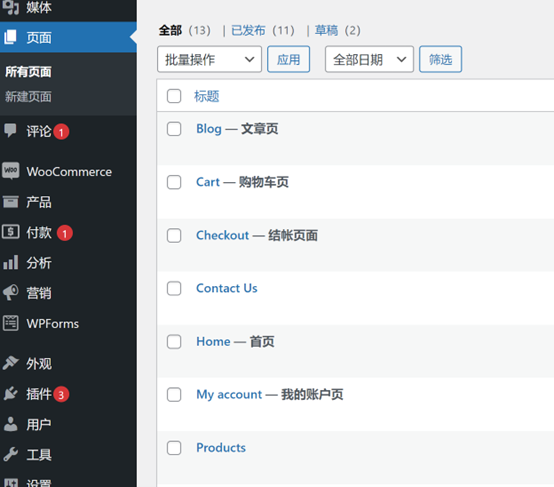Check the Contact Us row checkbox
Viewport: 554px width, 487px height.
click(x=174, y=288)
